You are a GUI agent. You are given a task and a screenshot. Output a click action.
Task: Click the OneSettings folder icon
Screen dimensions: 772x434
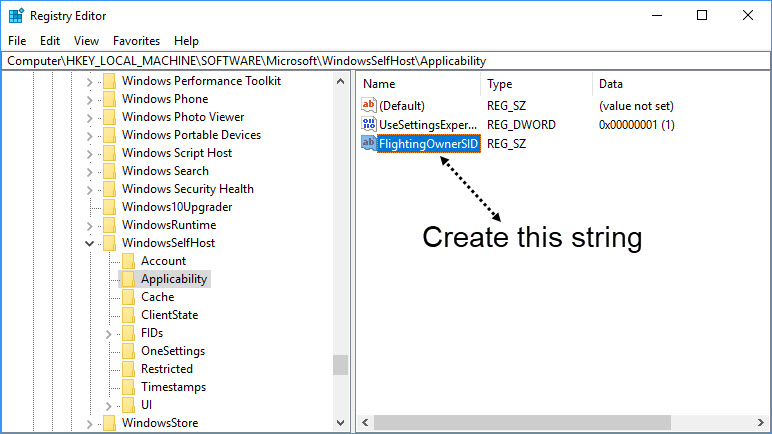click(129, 351)
